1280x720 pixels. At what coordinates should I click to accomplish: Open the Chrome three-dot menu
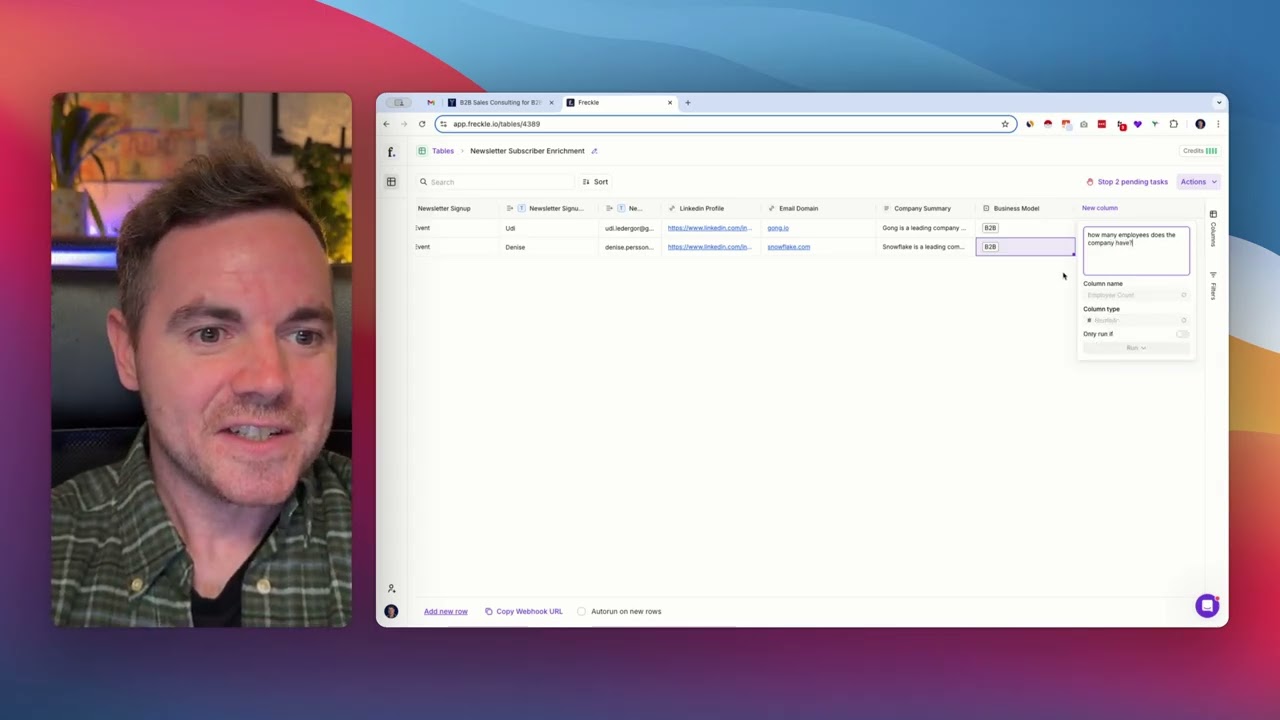(1217, 124)
